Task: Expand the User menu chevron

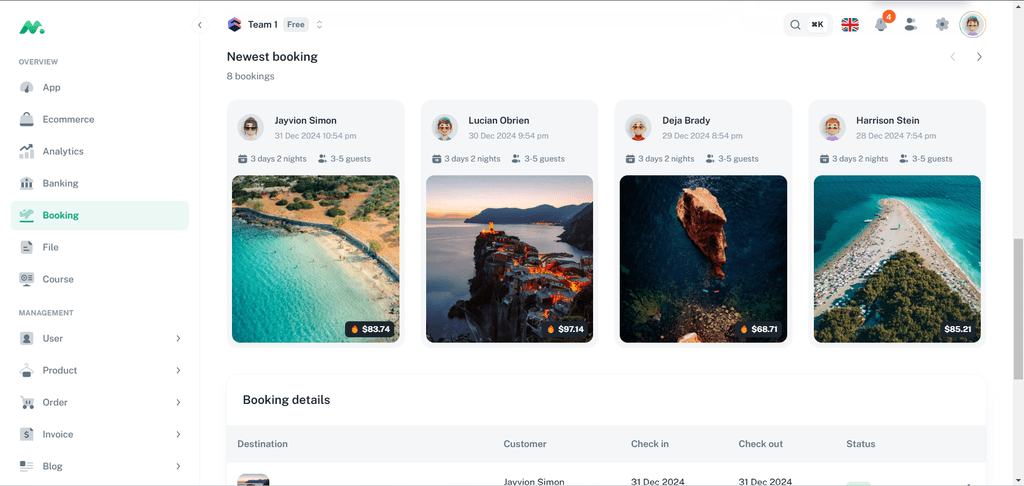Action: (x=178, y=338)
